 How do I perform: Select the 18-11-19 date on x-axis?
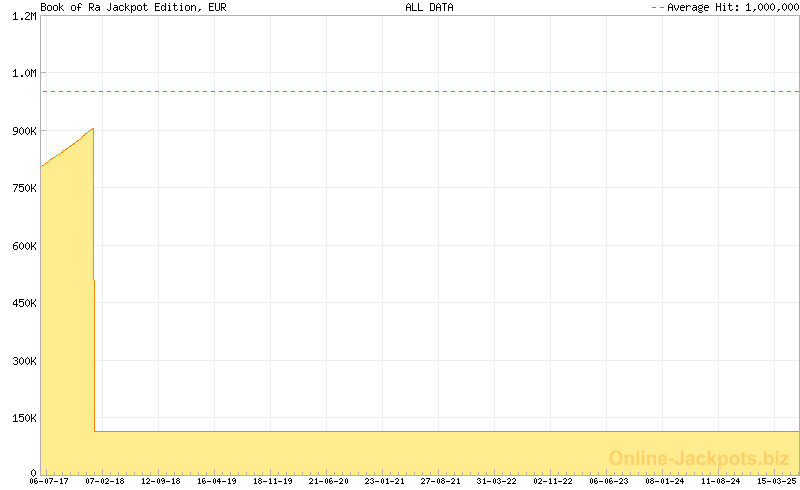(273, 481)
